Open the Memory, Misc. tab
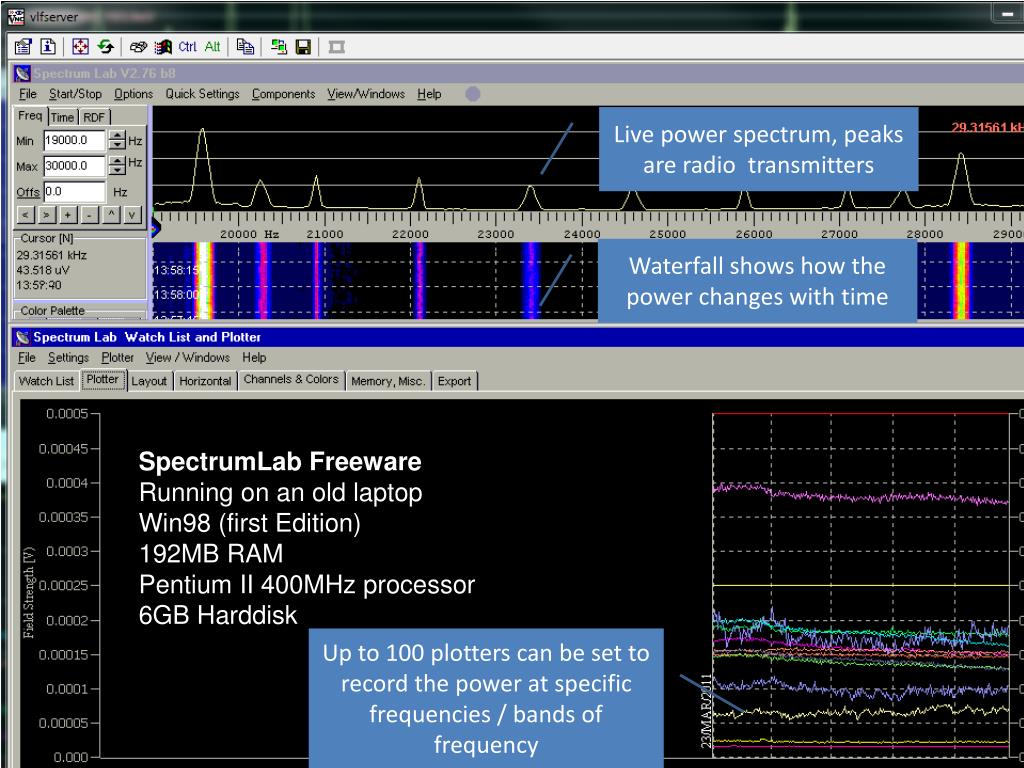Image resolution: width=1024 pixels, height=768 pixels. 388,381
